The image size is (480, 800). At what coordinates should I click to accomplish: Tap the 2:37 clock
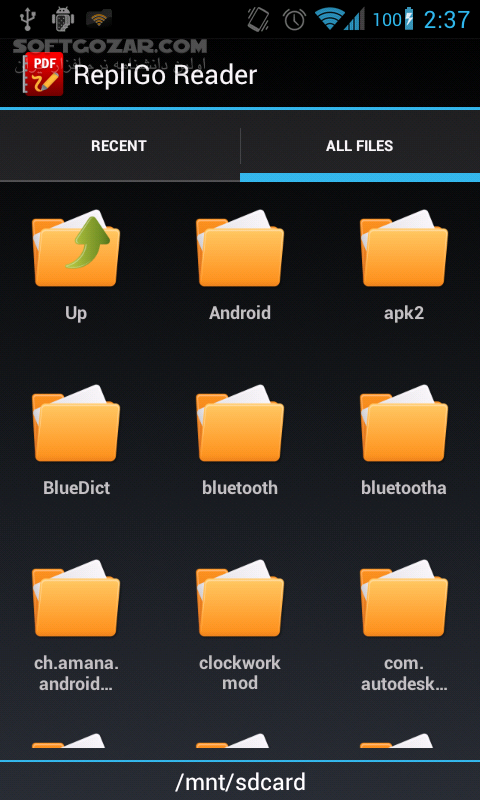tap(446, 20)
